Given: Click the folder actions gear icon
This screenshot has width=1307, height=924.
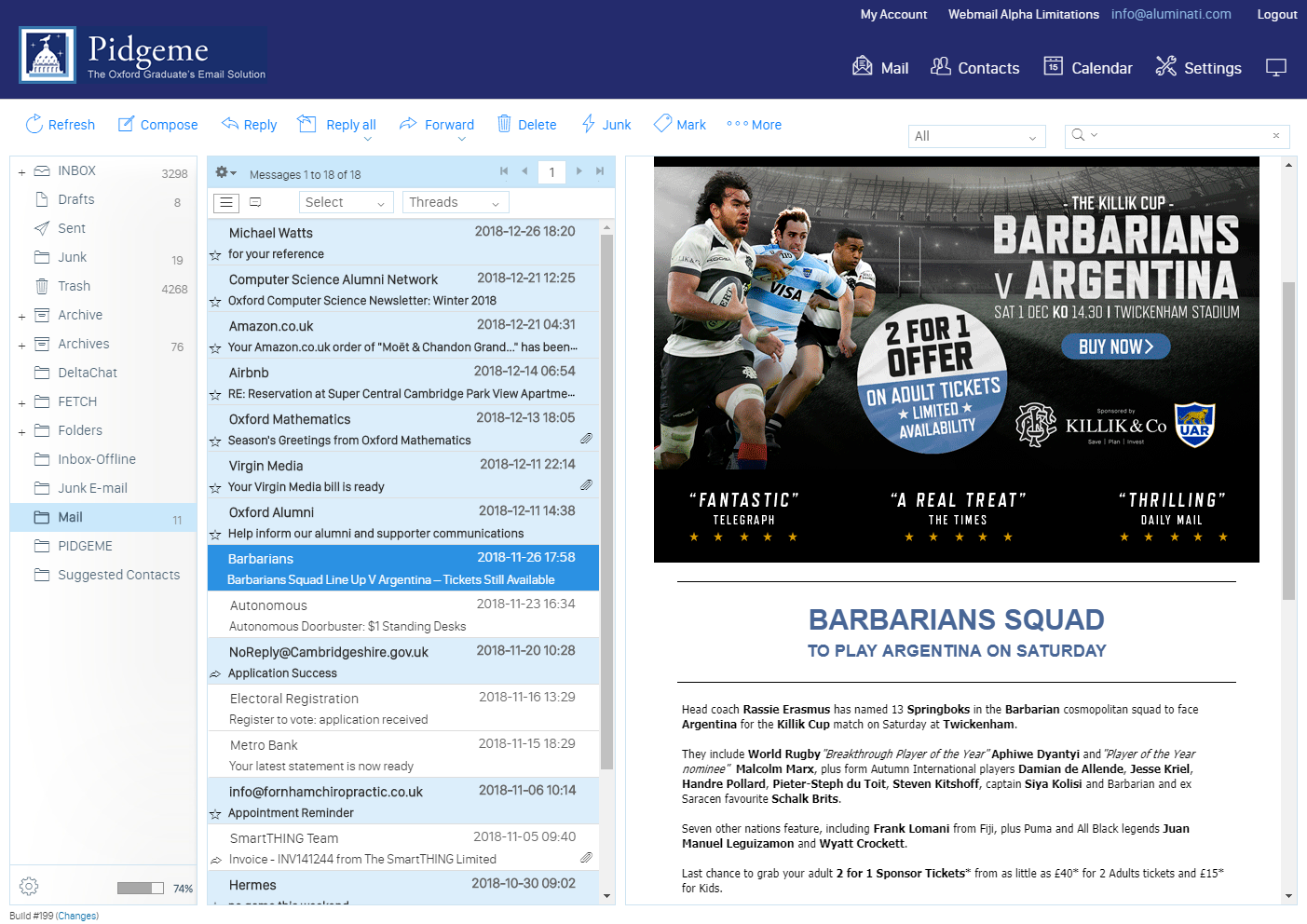Looking at the screenshot, I should tap(29, 886).
